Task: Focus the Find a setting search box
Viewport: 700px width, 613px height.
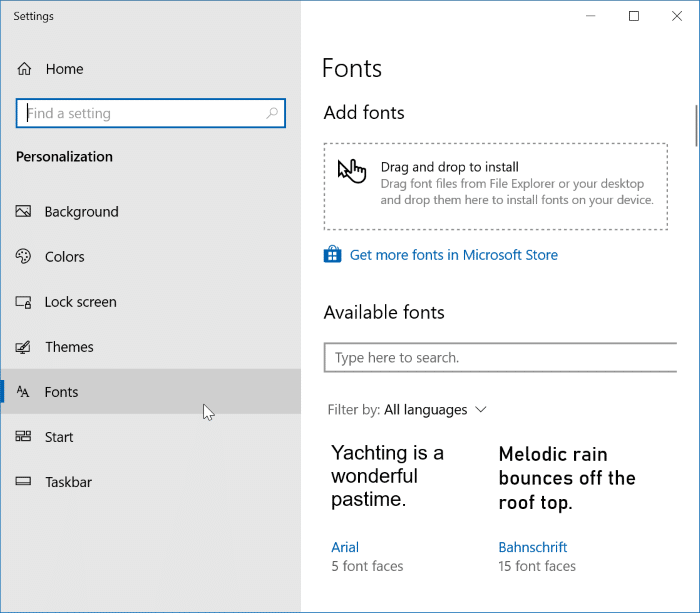Action: pyautogui.click(x=150, y=113)
